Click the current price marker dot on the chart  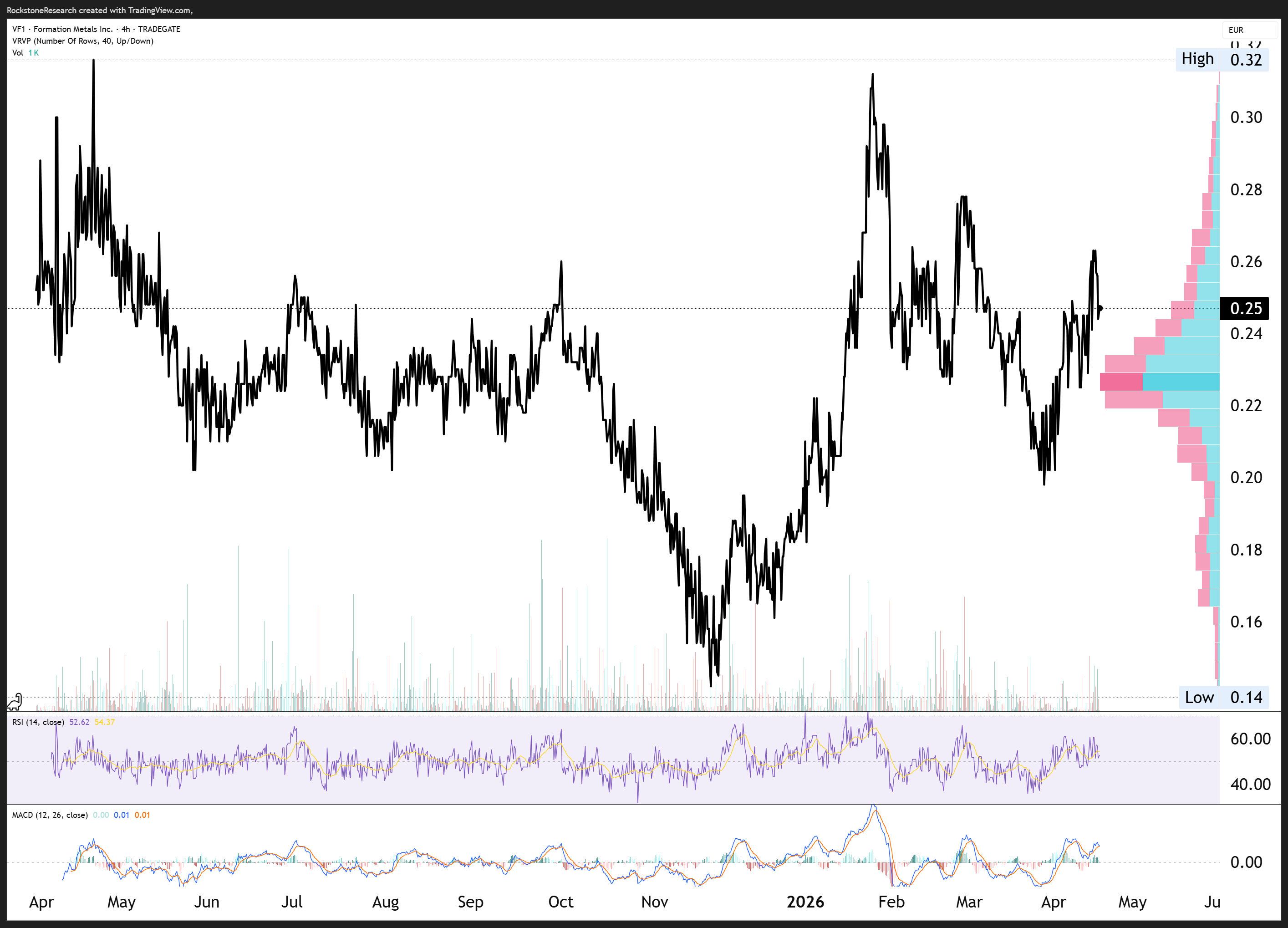point(1100,308)
